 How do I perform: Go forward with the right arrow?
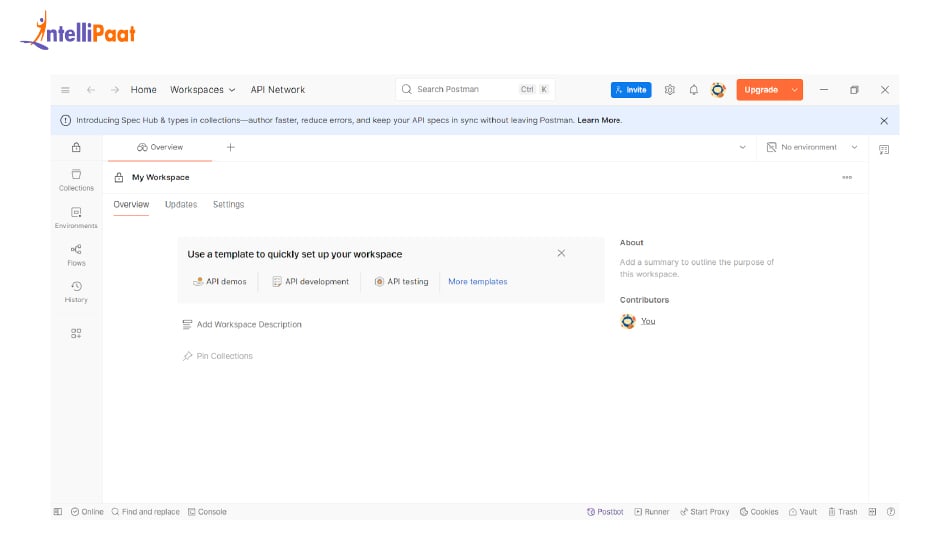(115, 90)
